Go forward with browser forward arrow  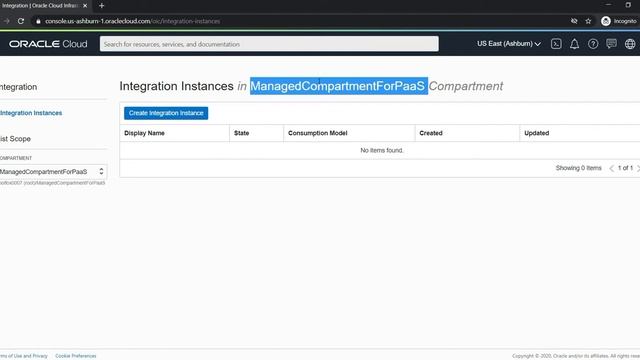tap(7, 21)
